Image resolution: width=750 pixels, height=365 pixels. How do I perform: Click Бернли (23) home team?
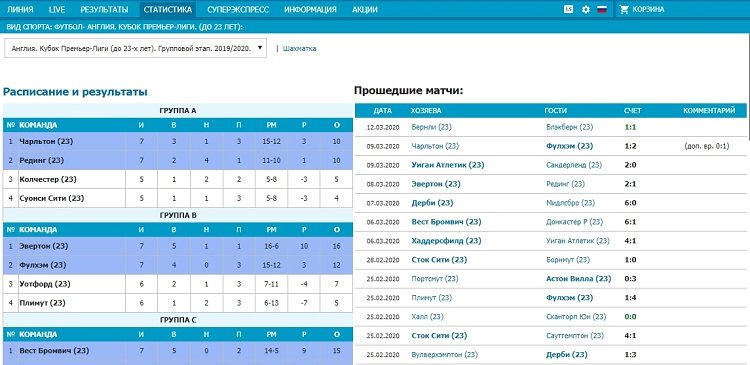pyautogui.click(x=431, y=127)
